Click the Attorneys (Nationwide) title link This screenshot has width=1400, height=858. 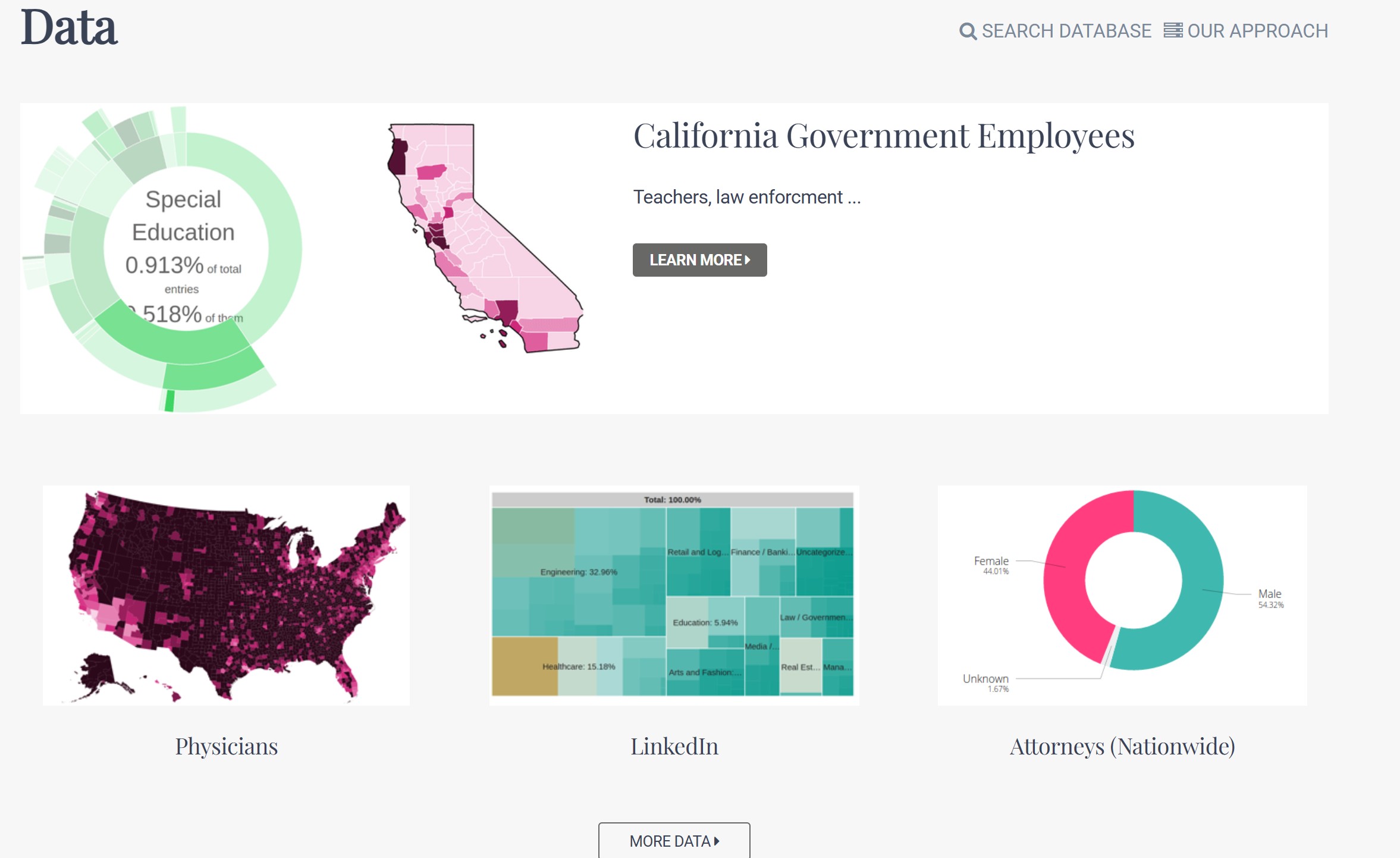[x=1122, y=746]
